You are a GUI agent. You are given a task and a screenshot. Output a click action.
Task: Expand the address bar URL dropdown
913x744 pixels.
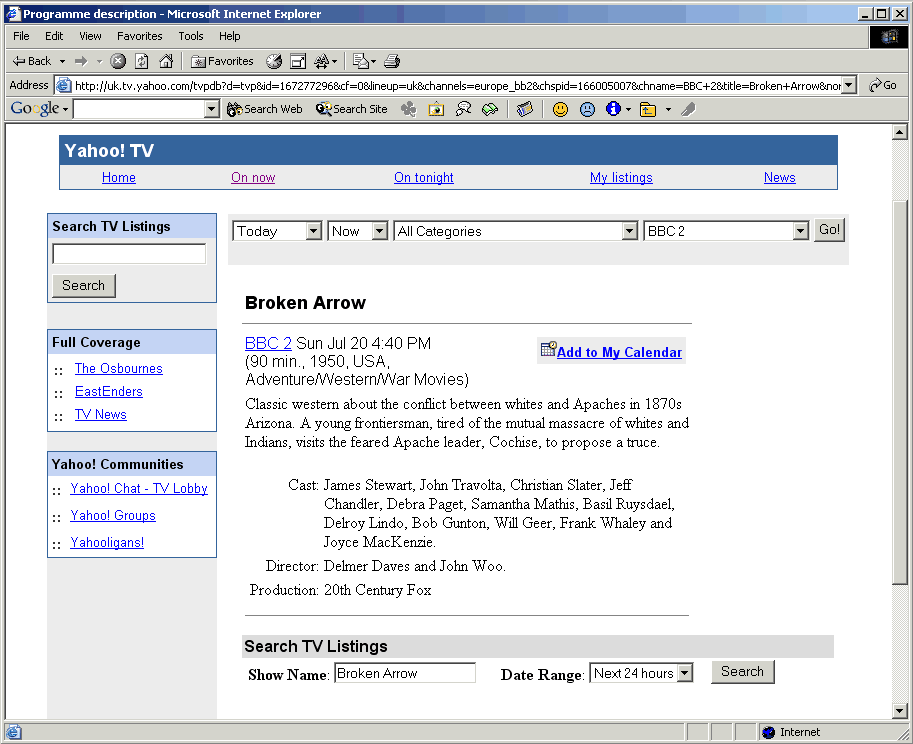pyautogui.click(x=849, y=86)
